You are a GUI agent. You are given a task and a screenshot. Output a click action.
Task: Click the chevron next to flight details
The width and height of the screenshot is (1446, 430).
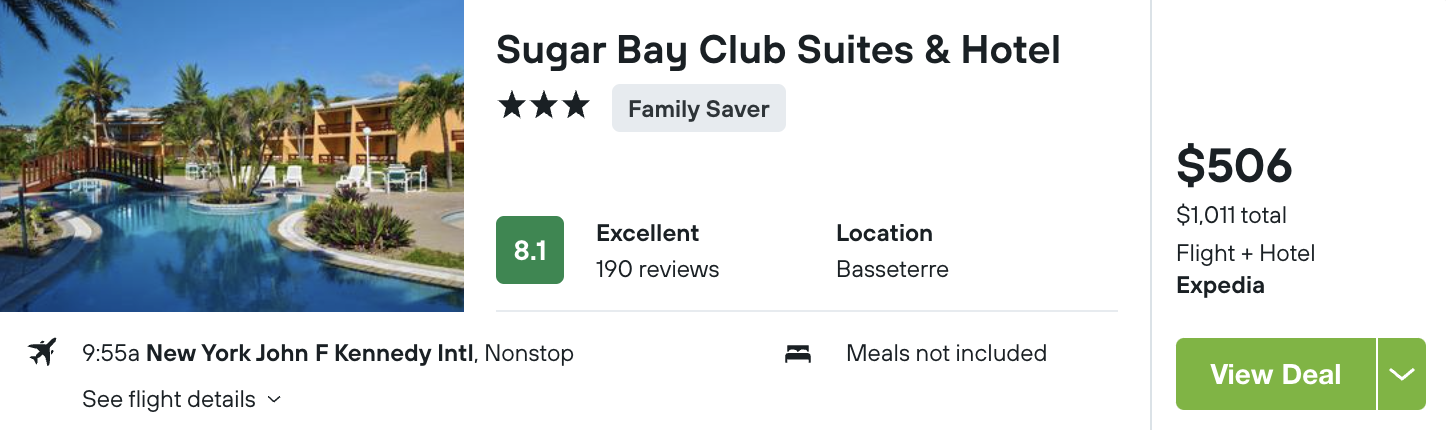[274, 400]
